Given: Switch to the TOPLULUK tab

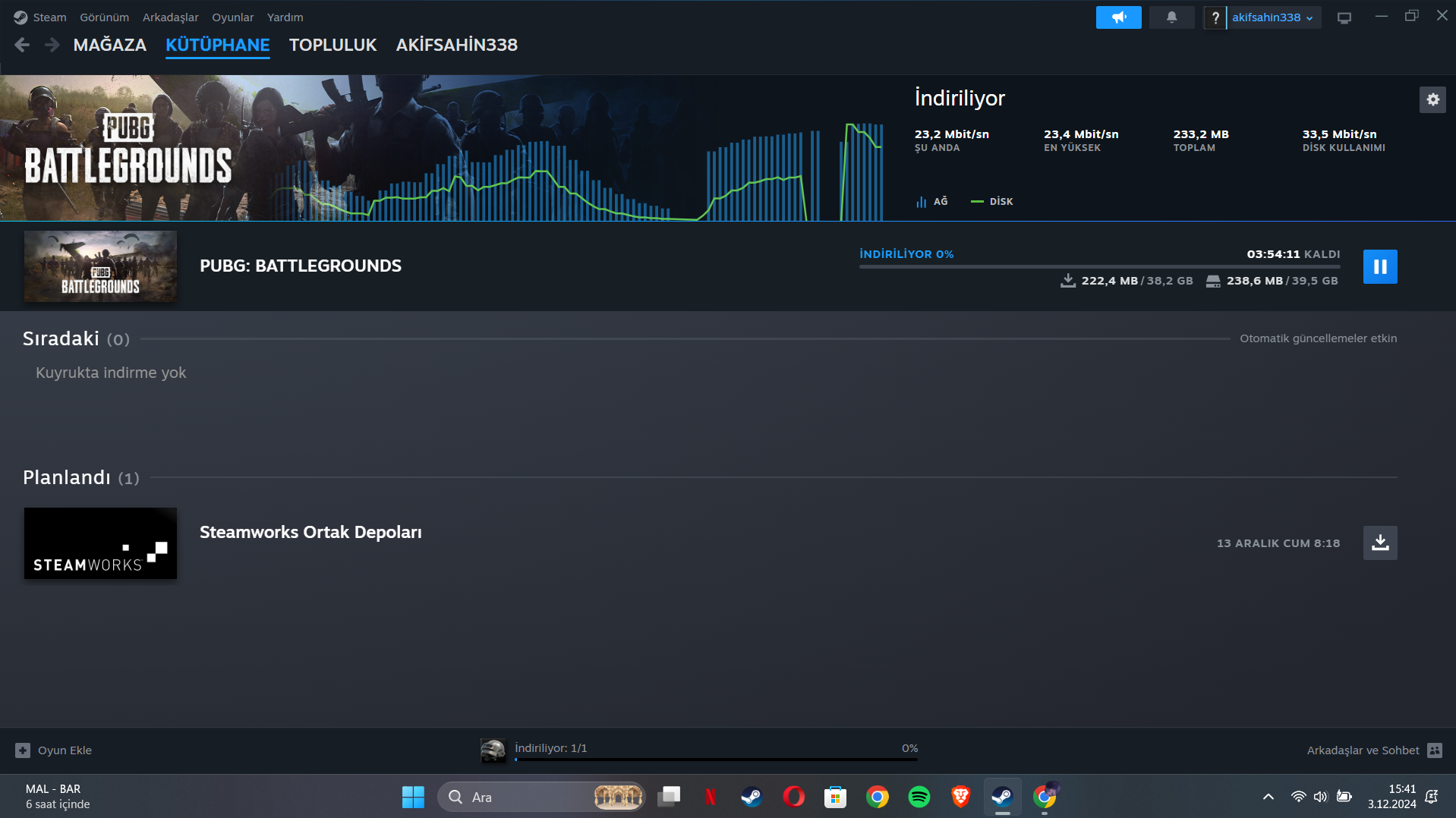Looking at the screenshot, I should point(333,46).
